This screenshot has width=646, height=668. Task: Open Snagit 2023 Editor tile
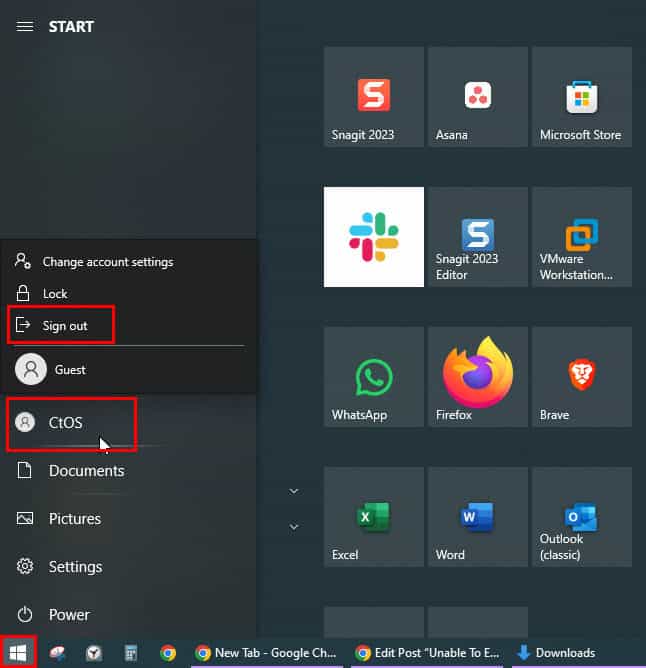pos(478,237)
